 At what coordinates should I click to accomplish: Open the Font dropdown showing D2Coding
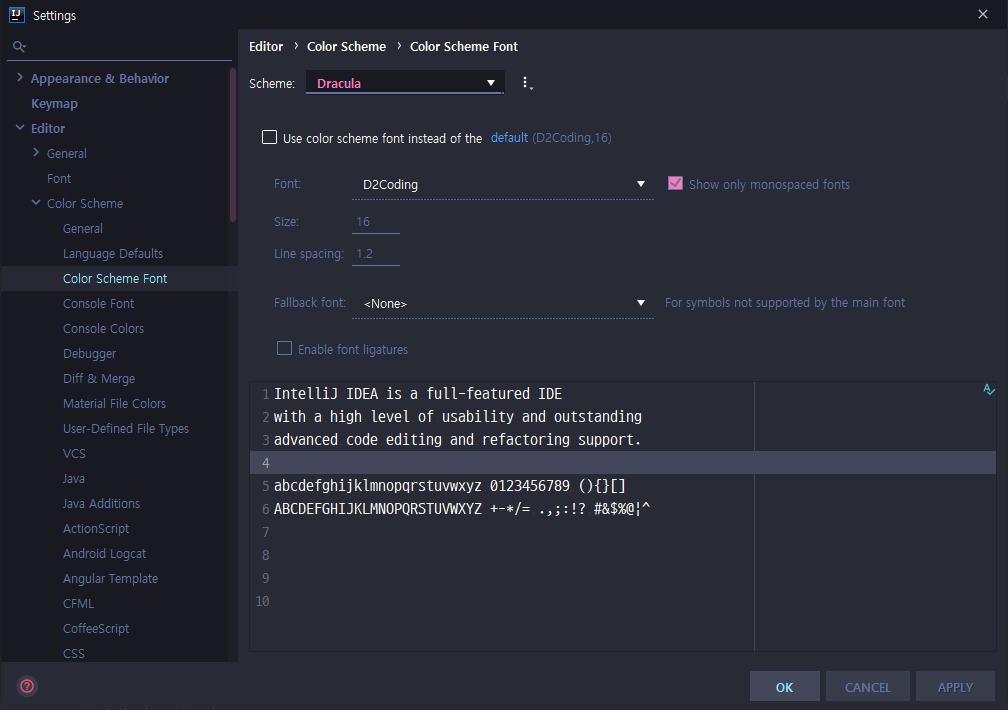pos(503,185)
